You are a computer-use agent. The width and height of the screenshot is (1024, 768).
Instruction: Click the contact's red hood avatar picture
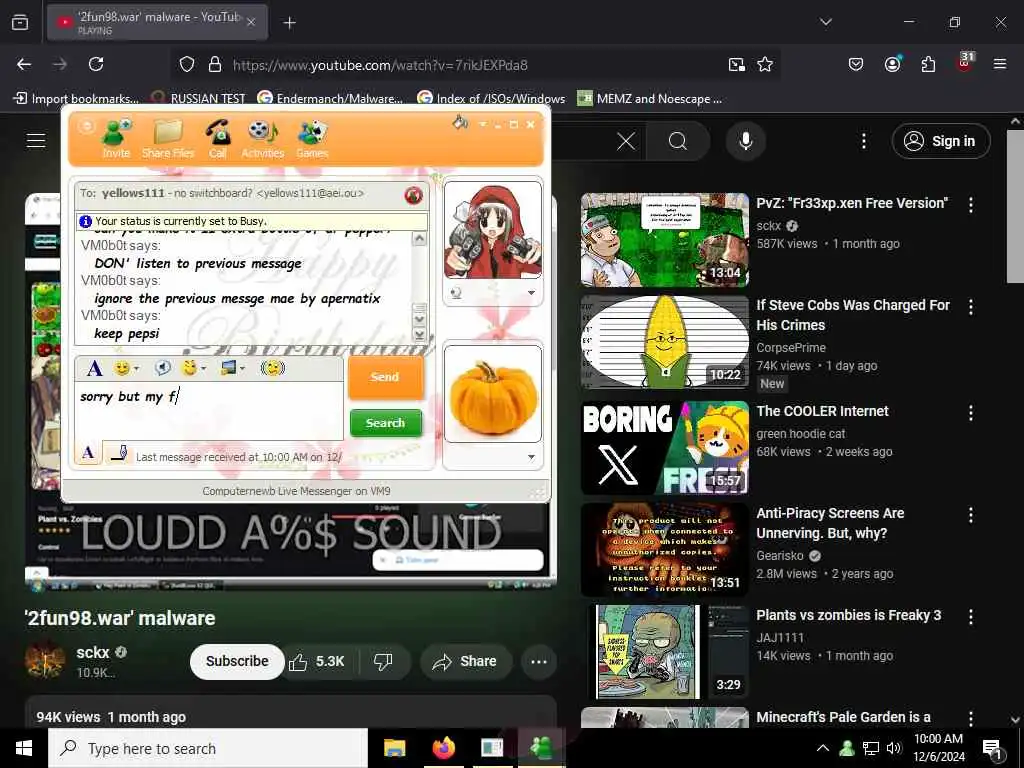[x=492, y=231]
